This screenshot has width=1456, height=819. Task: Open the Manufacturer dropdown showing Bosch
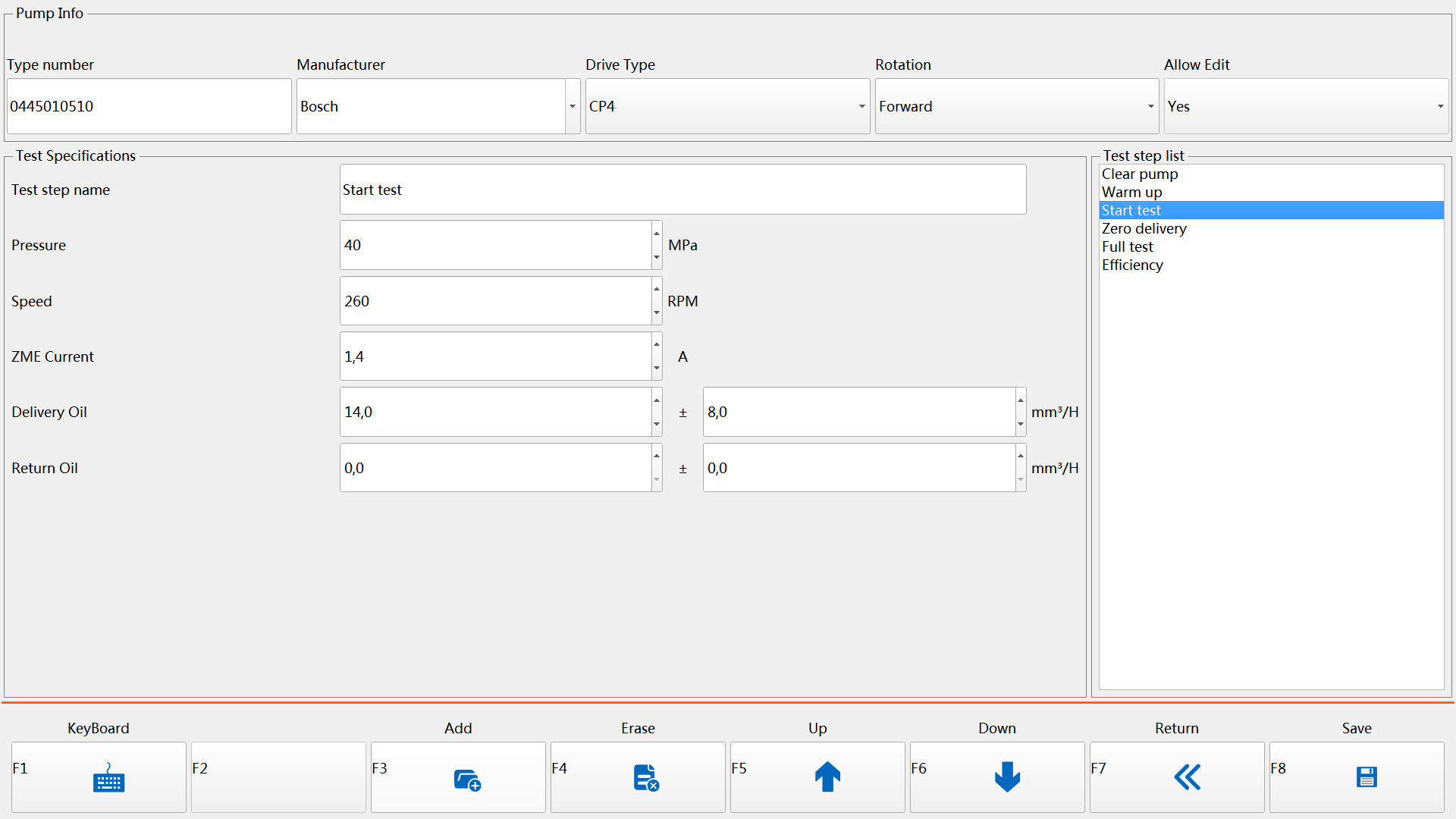(573, 106)
